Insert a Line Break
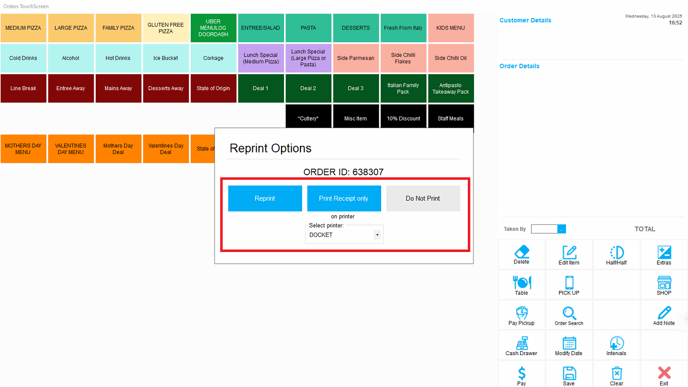 click(x=23, y=88)
